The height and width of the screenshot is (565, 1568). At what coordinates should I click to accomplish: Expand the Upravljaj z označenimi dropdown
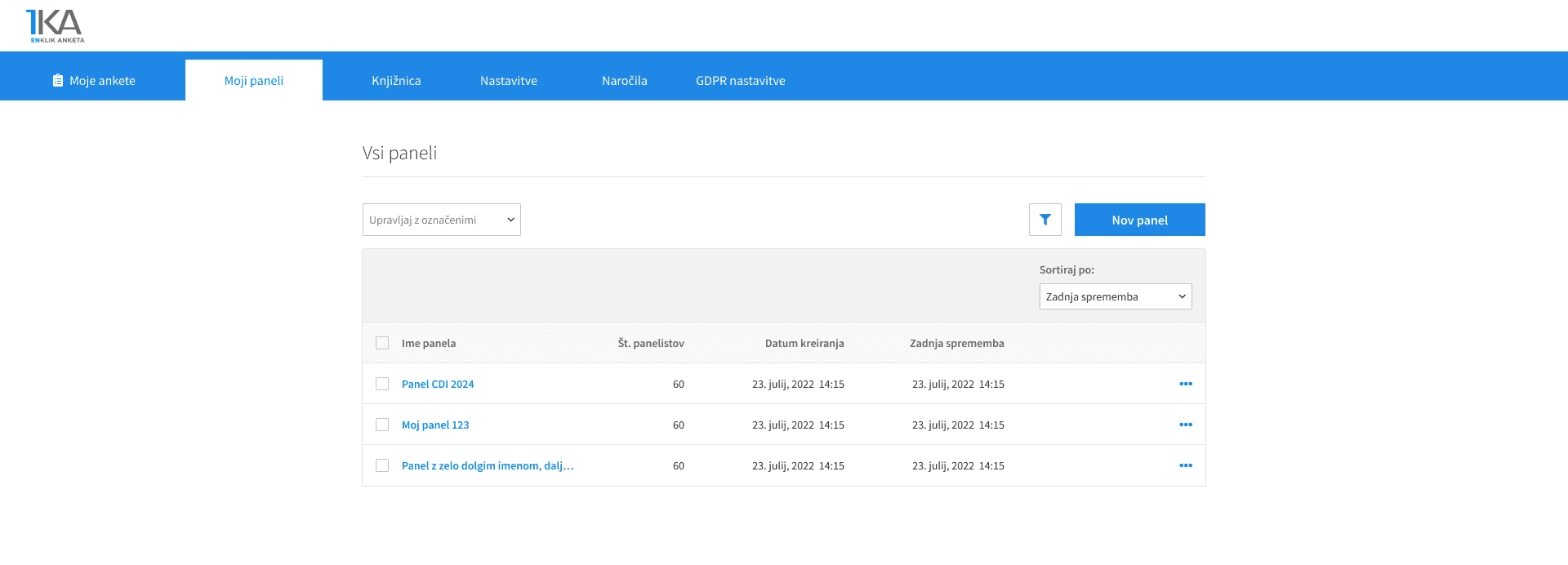point(442,220)
